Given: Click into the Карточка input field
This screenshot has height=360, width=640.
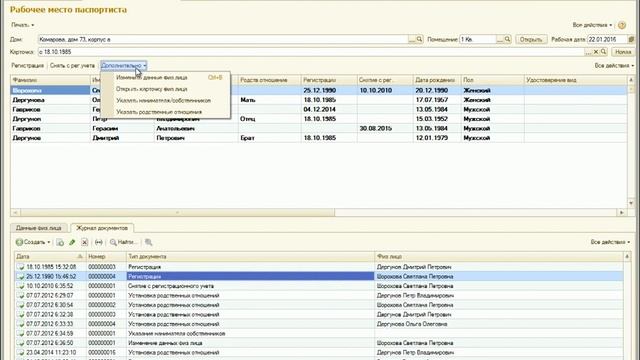Looking at the screenshot, I should tap(311, 52).
